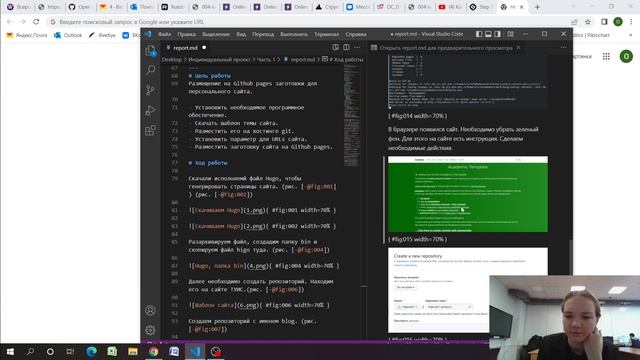
Task: Click the open preview to the side icon
Action: (335, 47)
